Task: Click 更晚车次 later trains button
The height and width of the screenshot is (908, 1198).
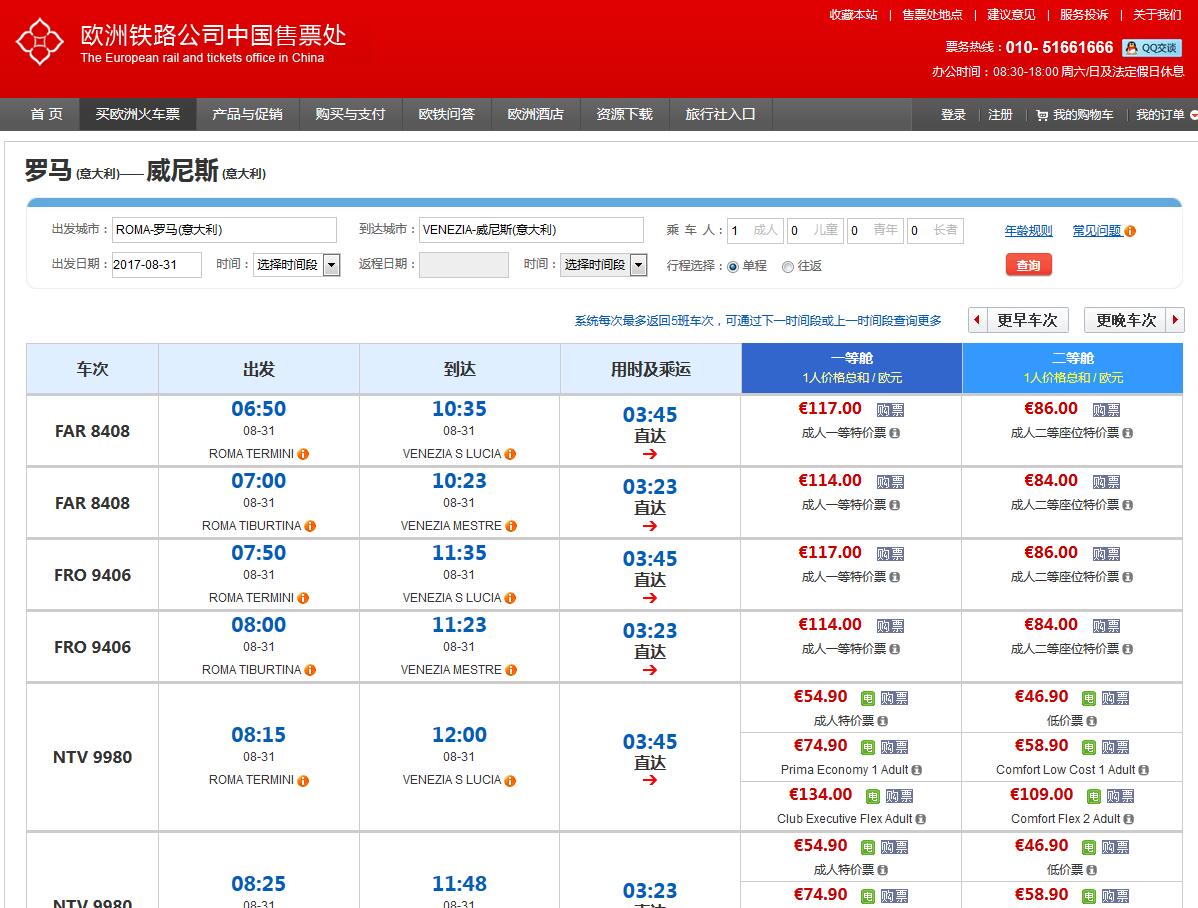Action: click(1134, 320)
